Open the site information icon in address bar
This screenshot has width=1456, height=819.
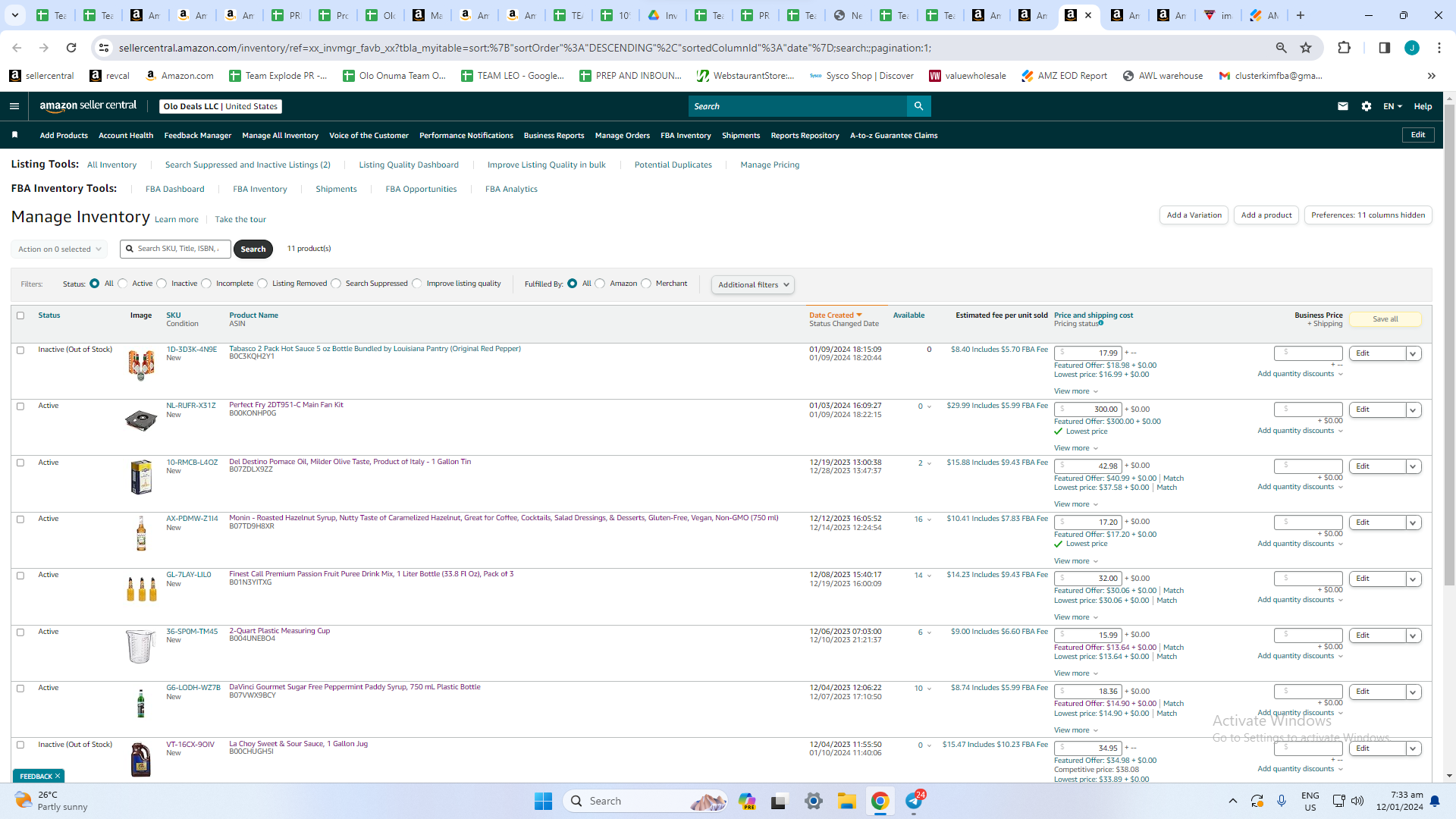[104, 48]
